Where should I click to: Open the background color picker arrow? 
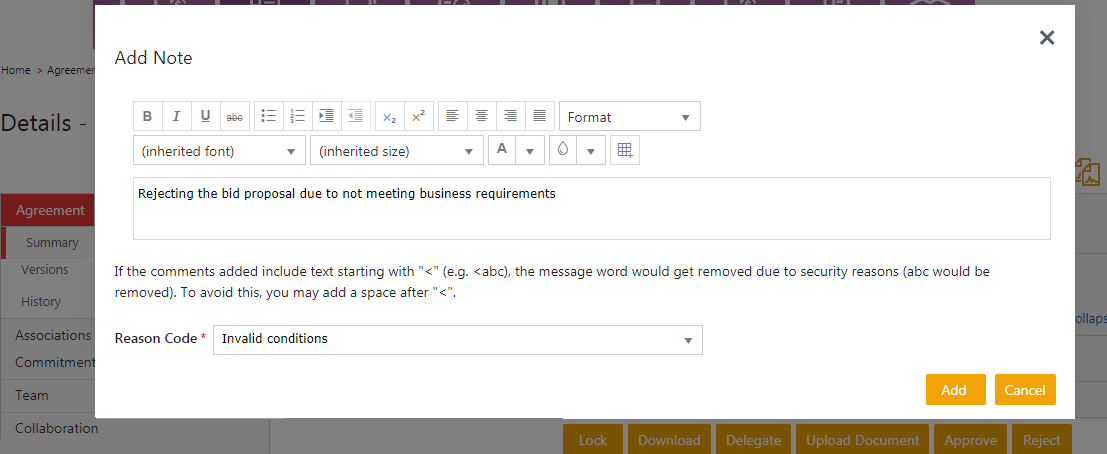(x=591, y=151)
